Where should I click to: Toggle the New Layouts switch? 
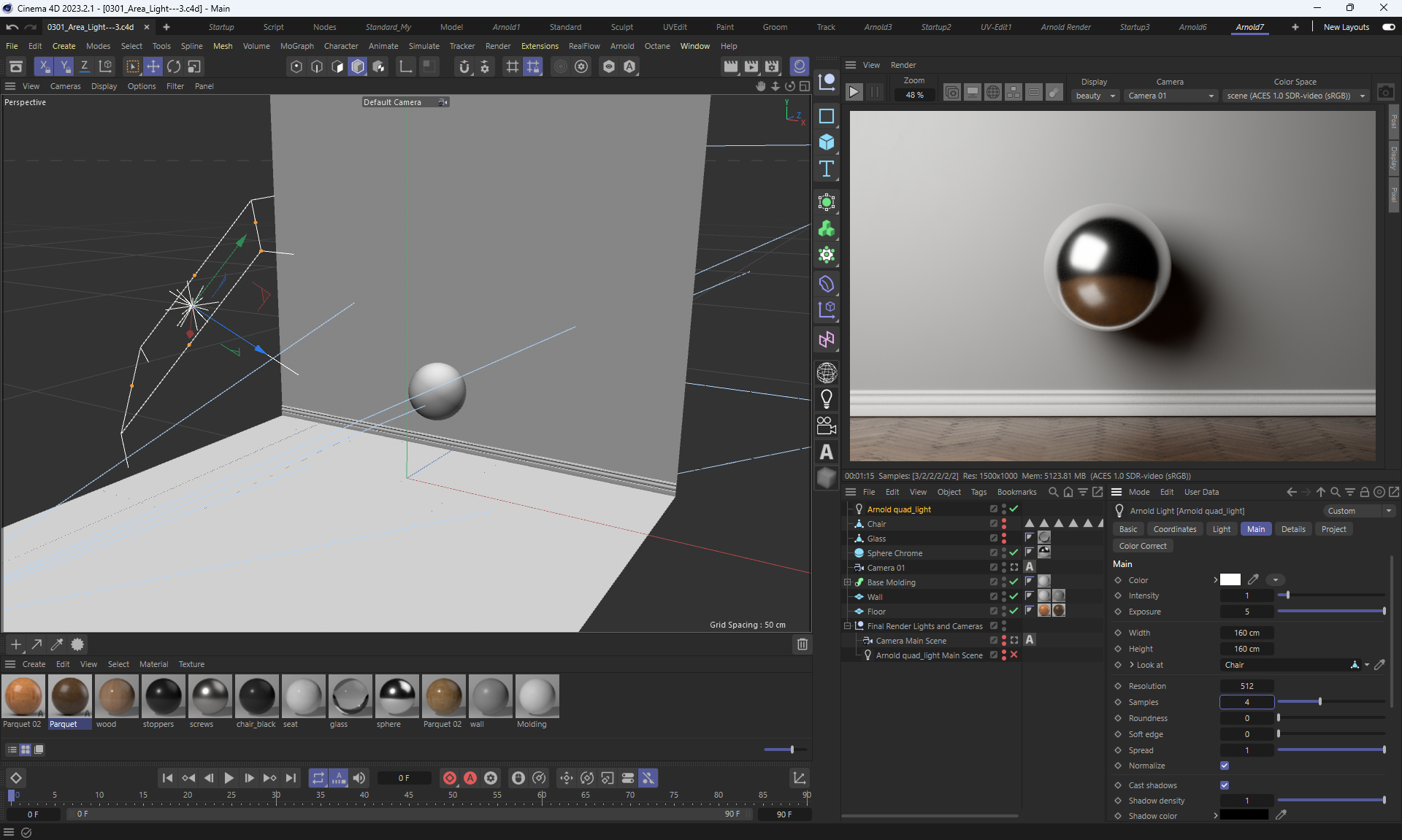pos(1388,27)
